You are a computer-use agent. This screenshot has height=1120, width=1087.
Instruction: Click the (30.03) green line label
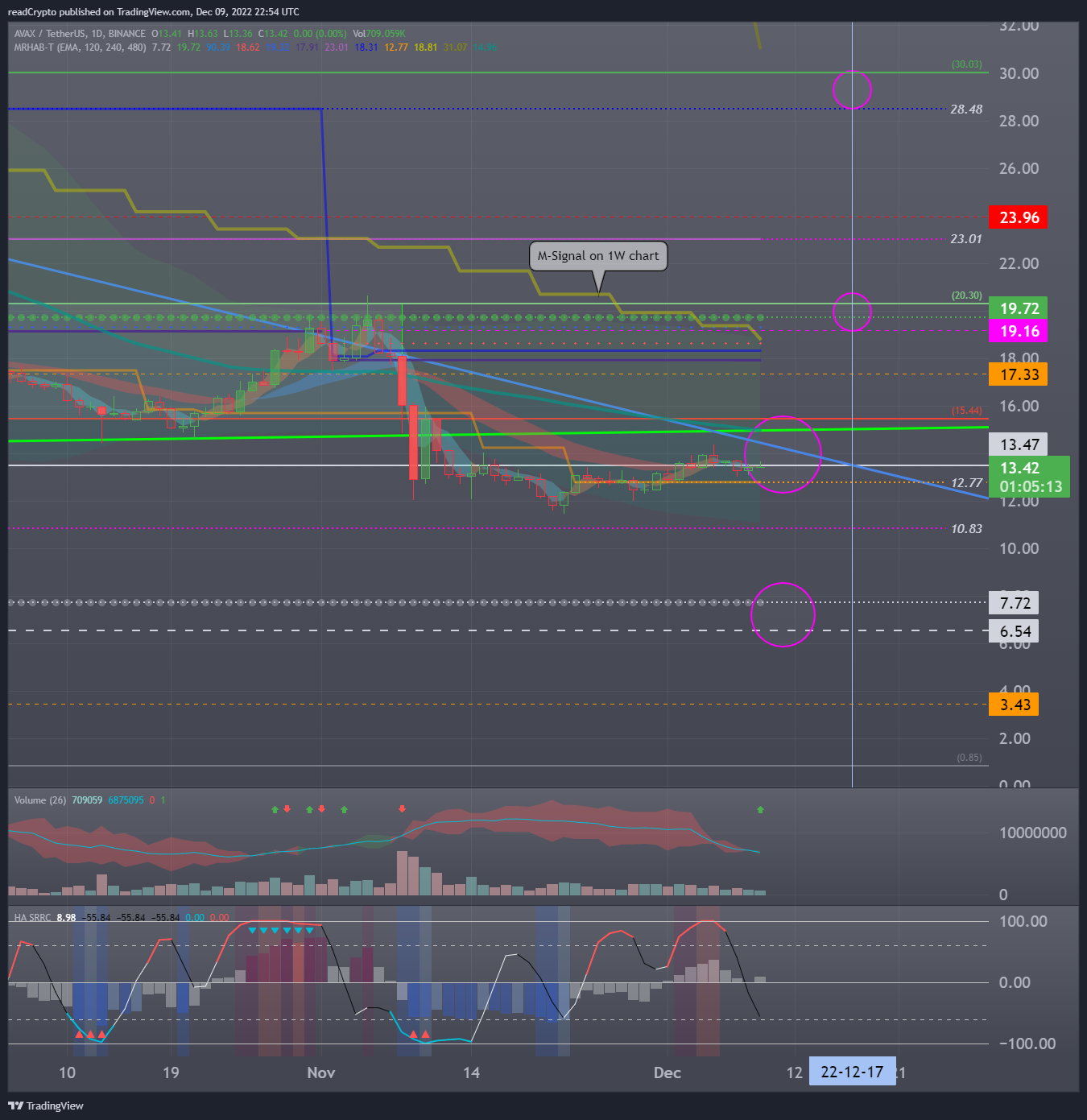point(966,64)
